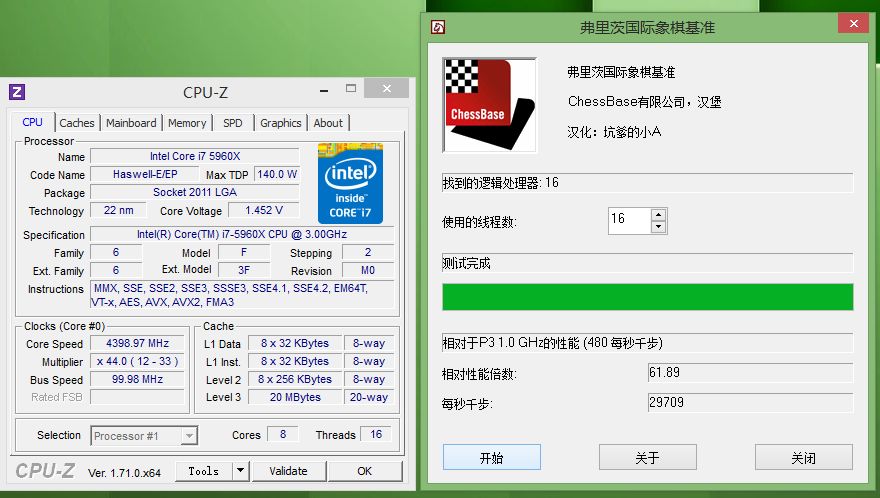Open the About tab in CPU-Z
This screenshot has height=498, width=880.
(x=328, y=123)
